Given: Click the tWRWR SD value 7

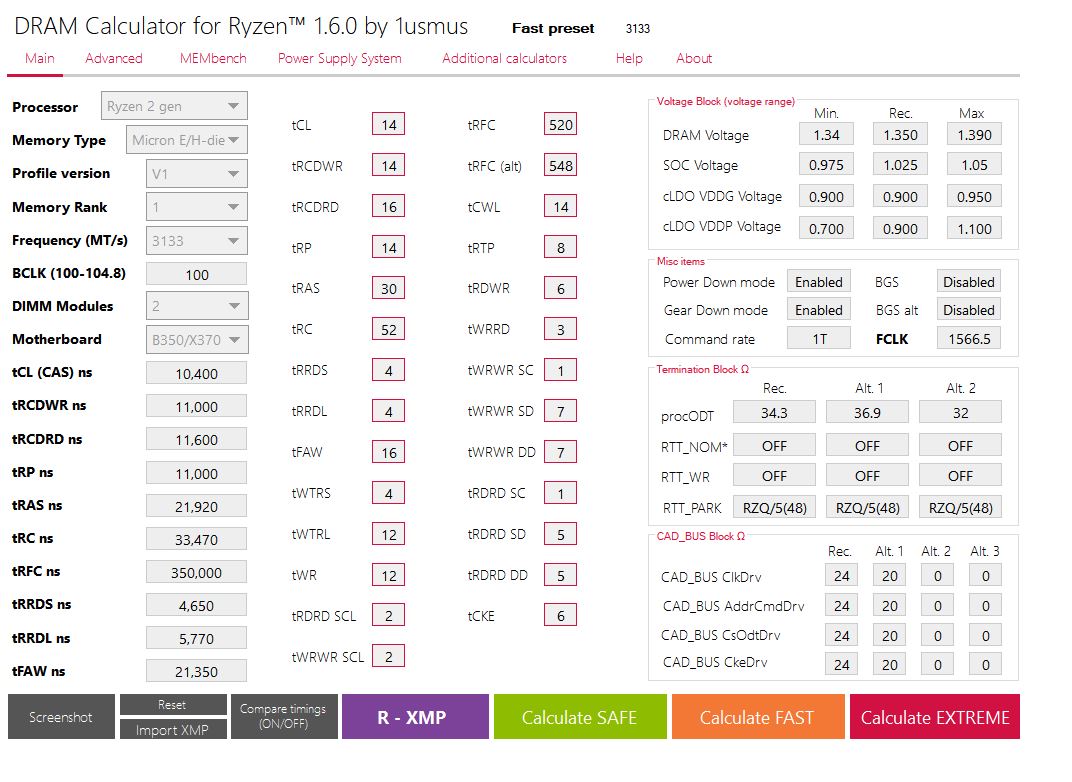Looking at the screenshot, I should pos(561,411).
